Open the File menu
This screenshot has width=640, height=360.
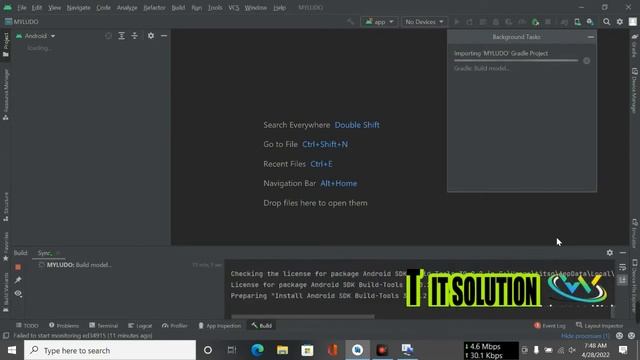[21, 7]
